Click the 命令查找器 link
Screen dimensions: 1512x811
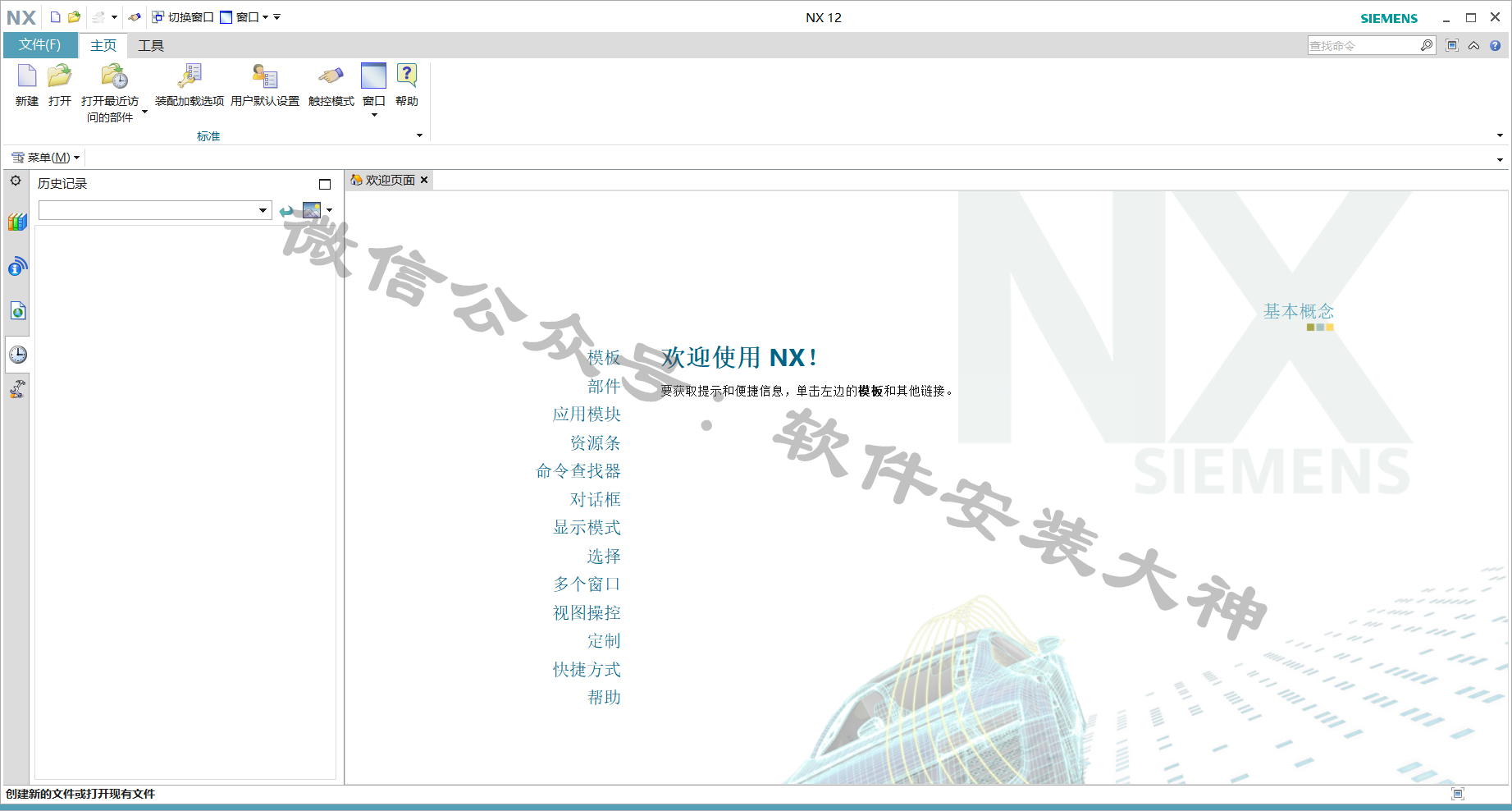click(x=578, y=471)
